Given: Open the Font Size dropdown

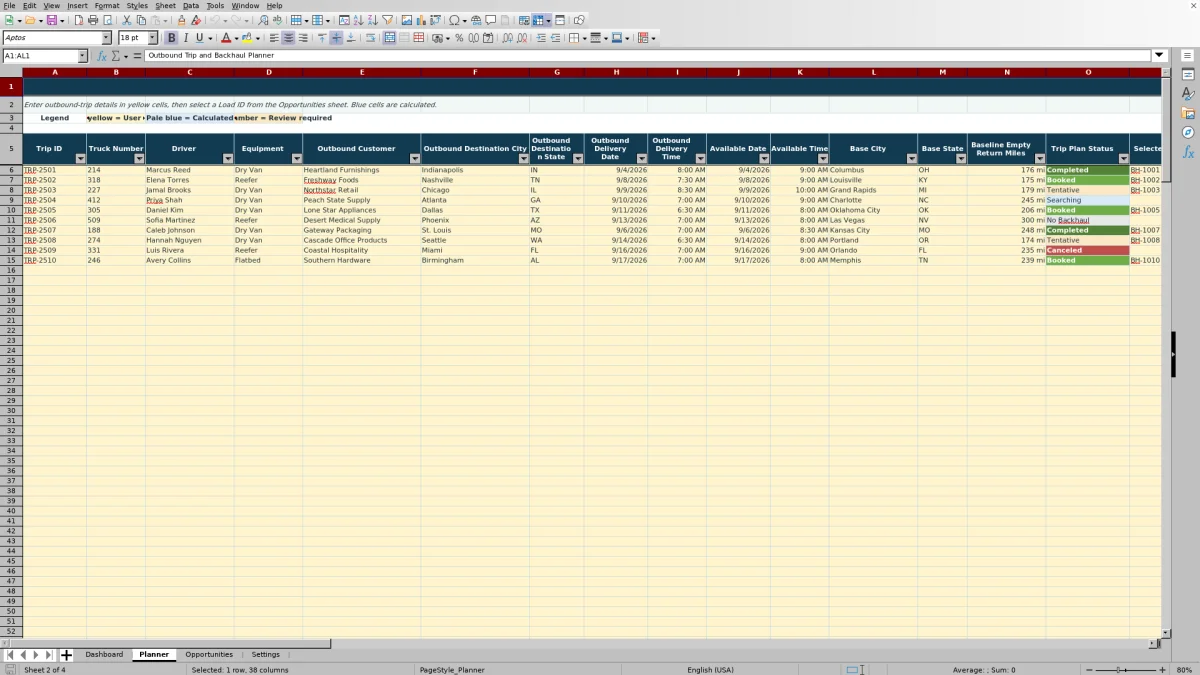Looking at the screenshot, I should point(152,38).
